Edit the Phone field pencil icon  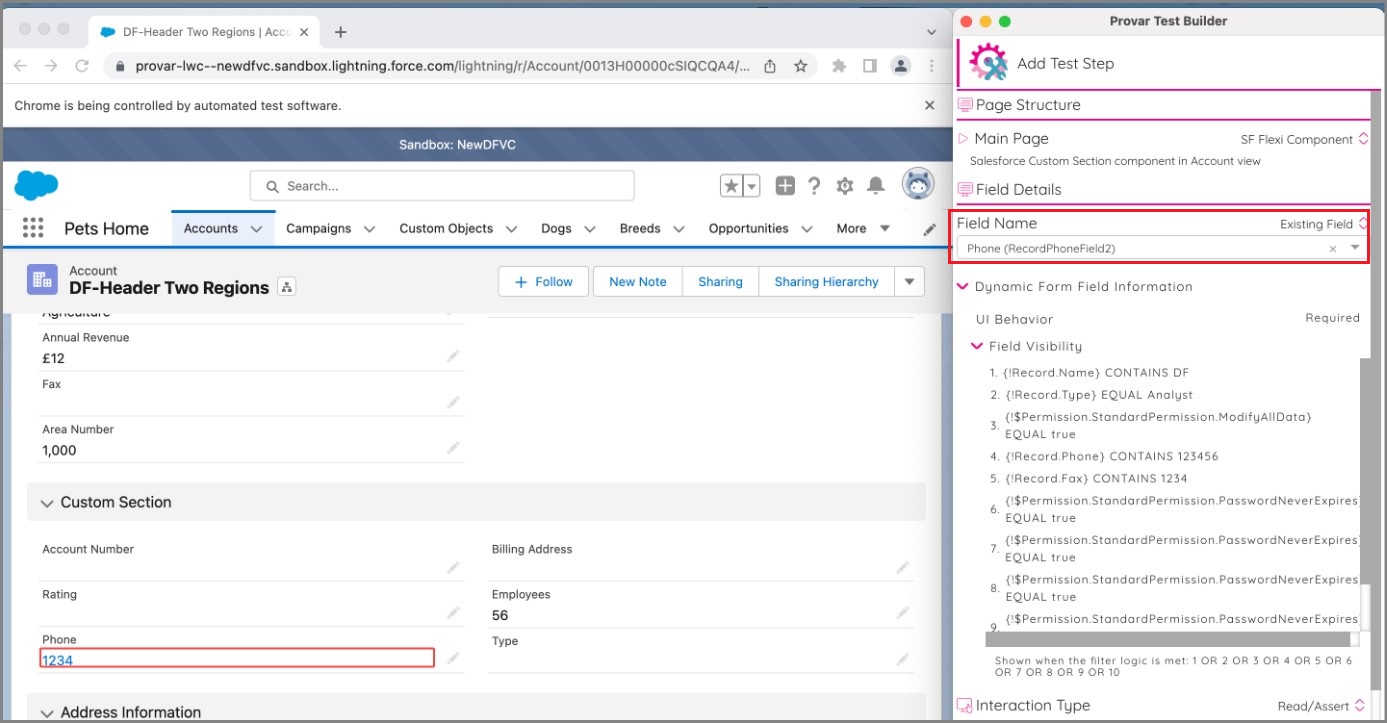point(453,658)
